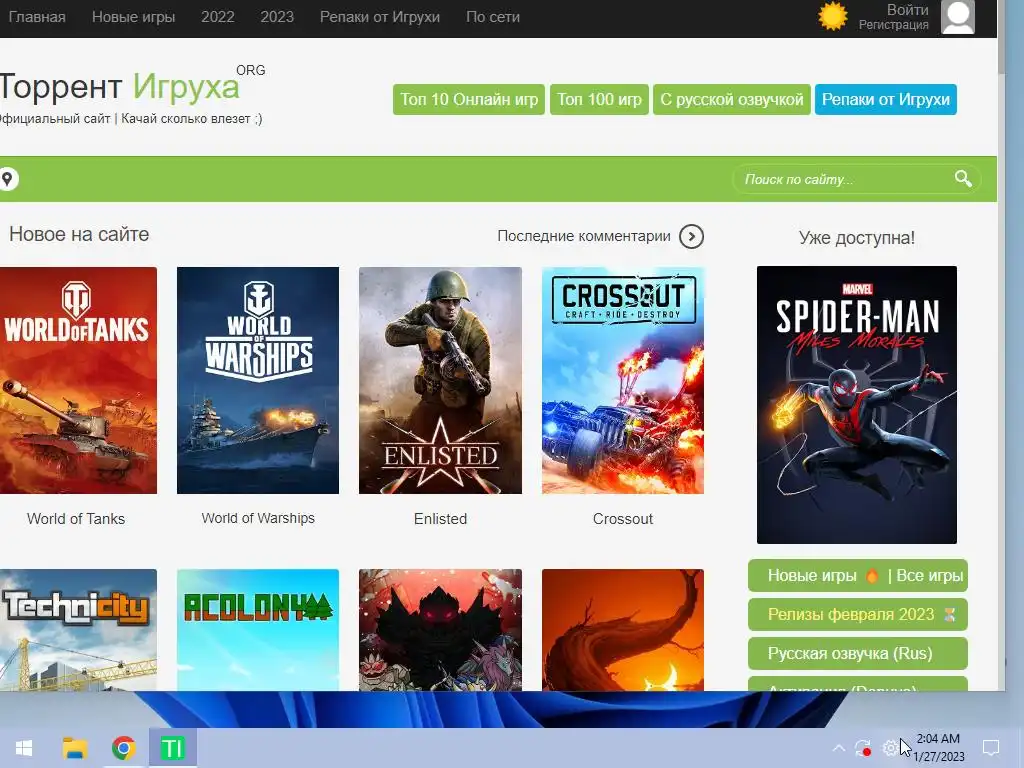Go to Главная menu item

coord(37,17)
